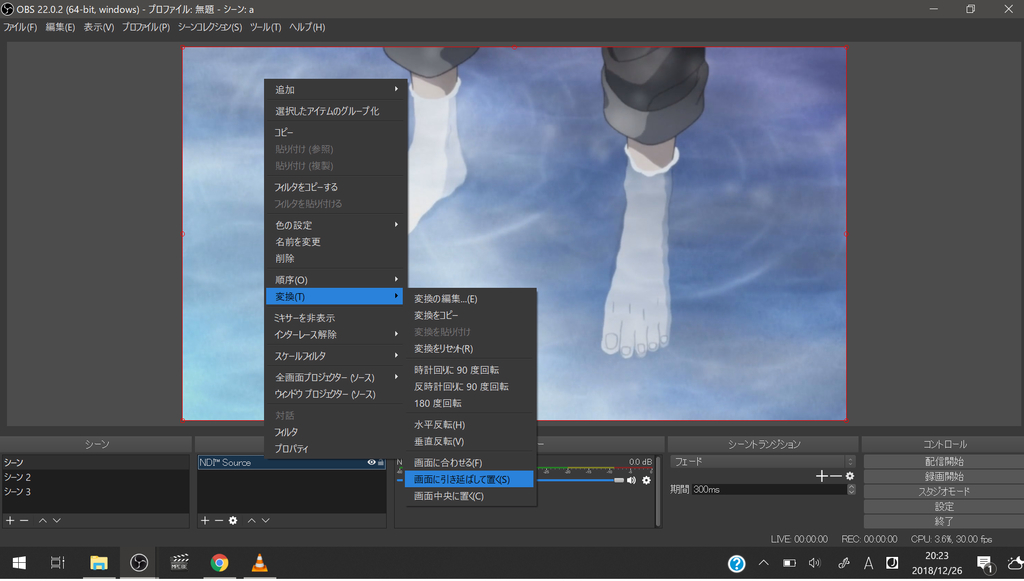Open the プロファイル(P) menu

(x=146, y=27)
